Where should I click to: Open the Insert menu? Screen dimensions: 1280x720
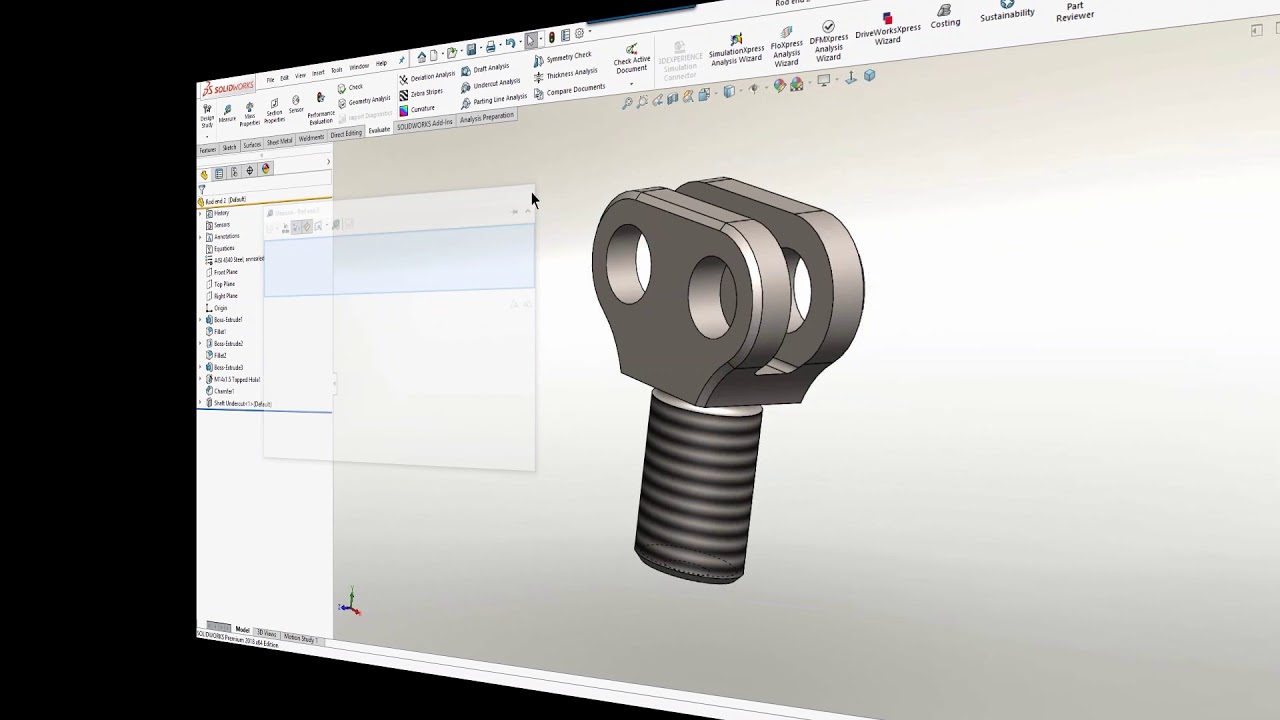point(318,73)
